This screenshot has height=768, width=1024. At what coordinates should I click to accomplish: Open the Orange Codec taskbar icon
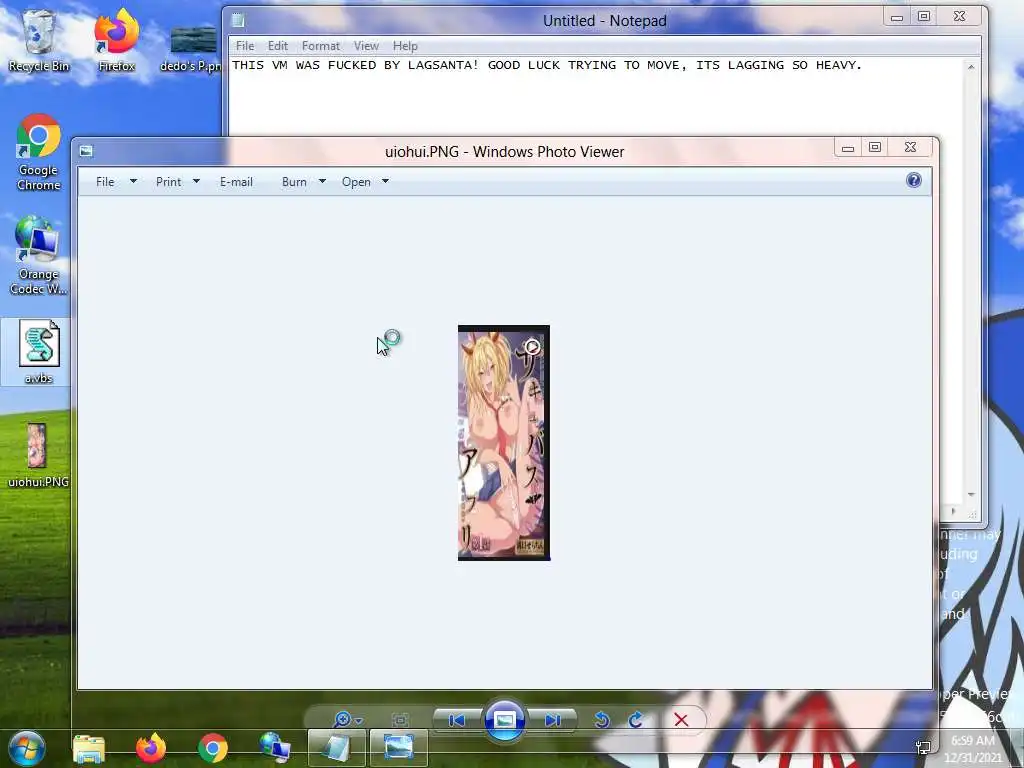click(x=274, y=748)
